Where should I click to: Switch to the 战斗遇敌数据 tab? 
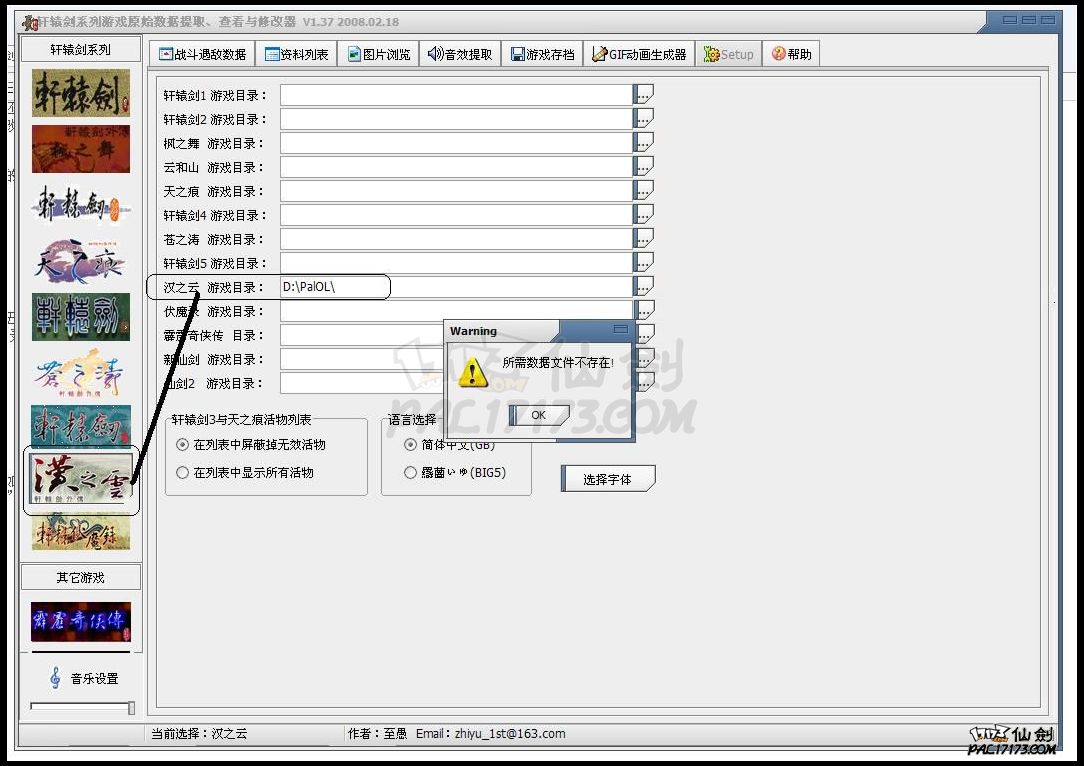click(x=203, y=55)
